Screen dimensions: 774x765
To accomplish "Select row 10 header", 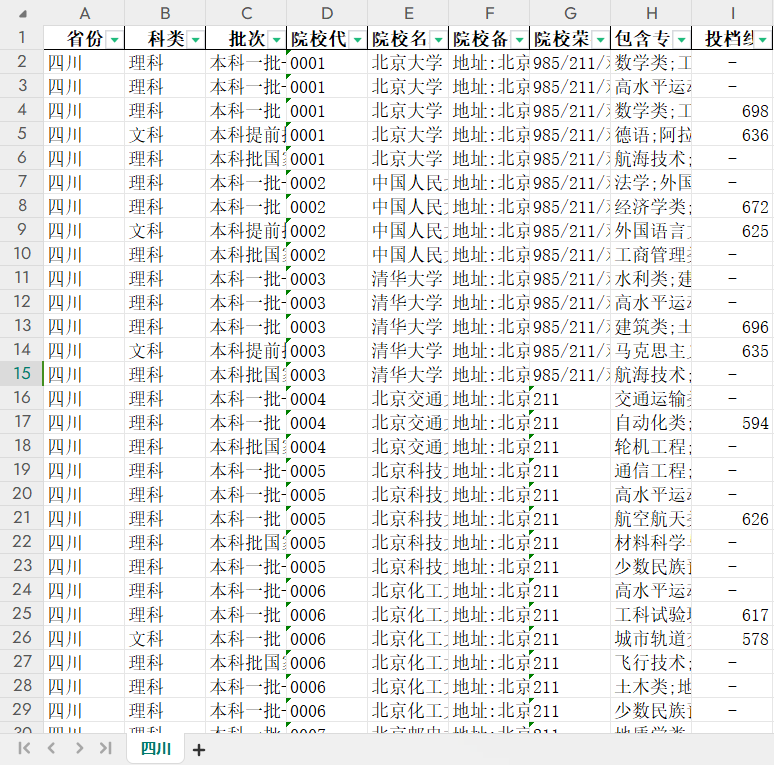I will point(22,254).
